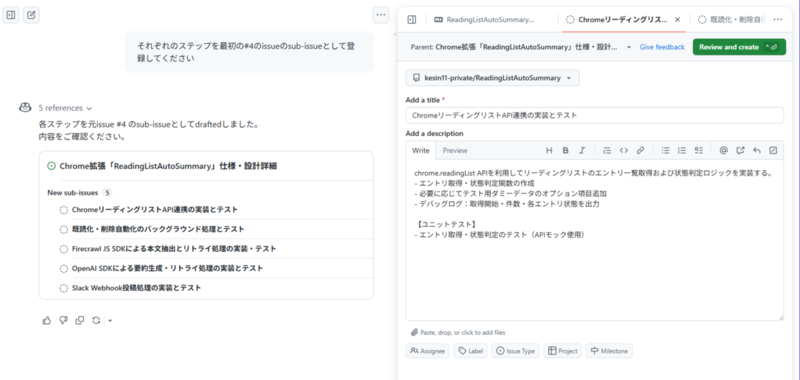Screen dimensions: 800x380
Task: Give thumbs up to the response
Action: click(x=47, y=320)
